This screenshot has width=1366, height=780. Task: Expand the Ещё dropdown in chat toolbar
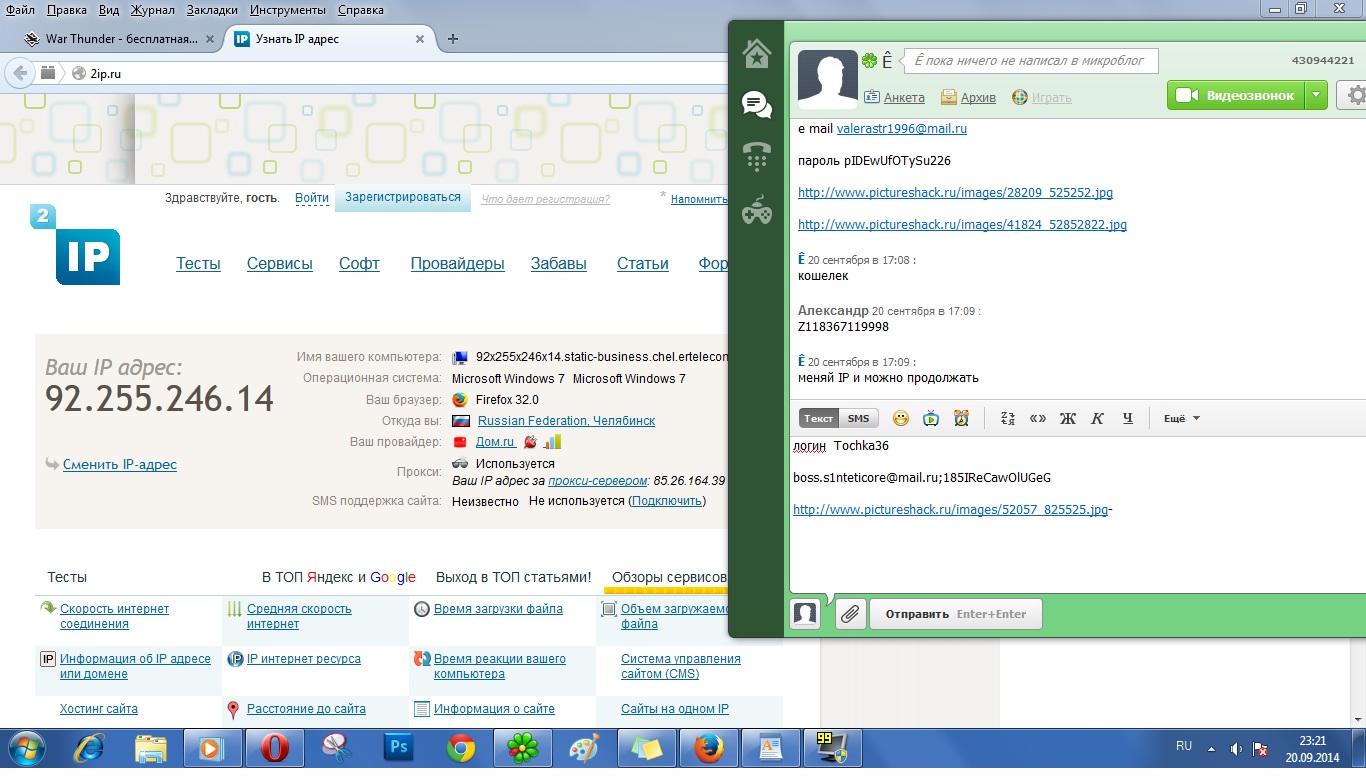point(1182,418)
